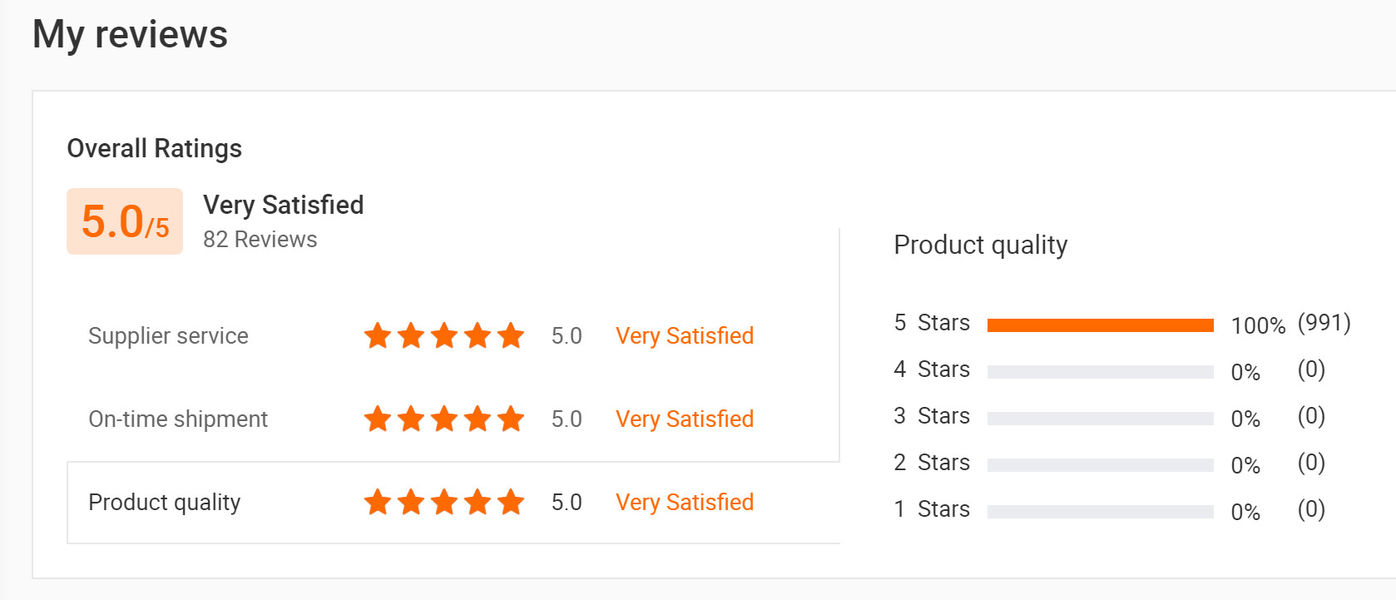Click the second star in On-time shipment
This screenshot has width=1396, height=600.
pyautogui.click(x=411, y=419)
